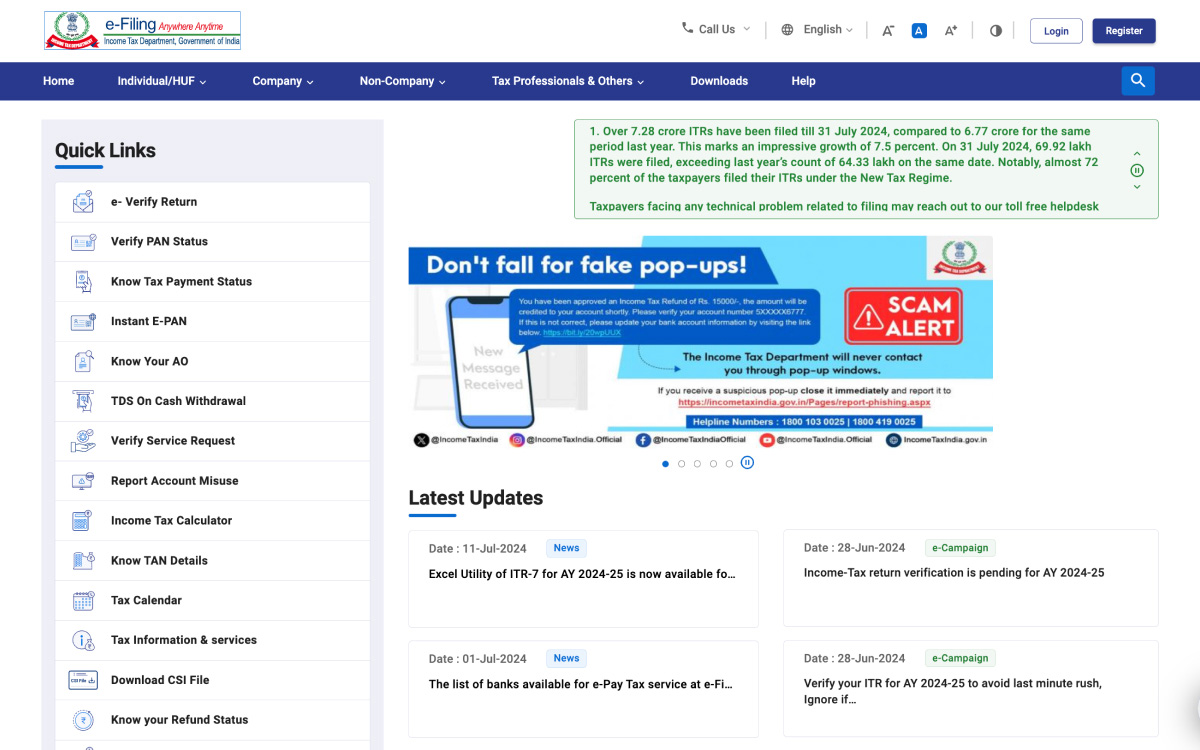Click the e-Filing Income Tax logo
Viewport: 1200px width, 750px height.
(142, 30)
